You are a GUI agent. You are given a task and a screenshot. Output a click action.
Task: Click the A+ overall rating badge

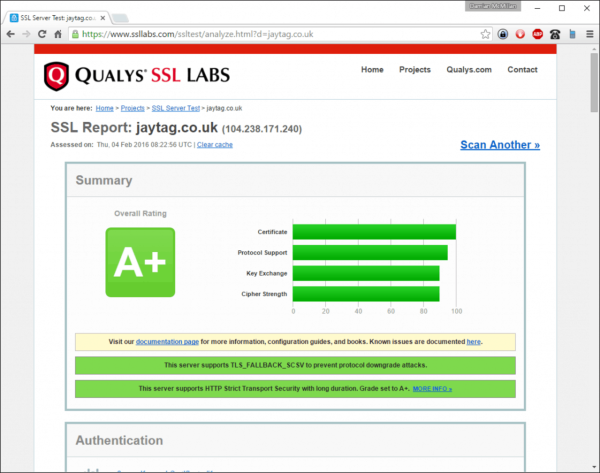(x=140, y=262)
